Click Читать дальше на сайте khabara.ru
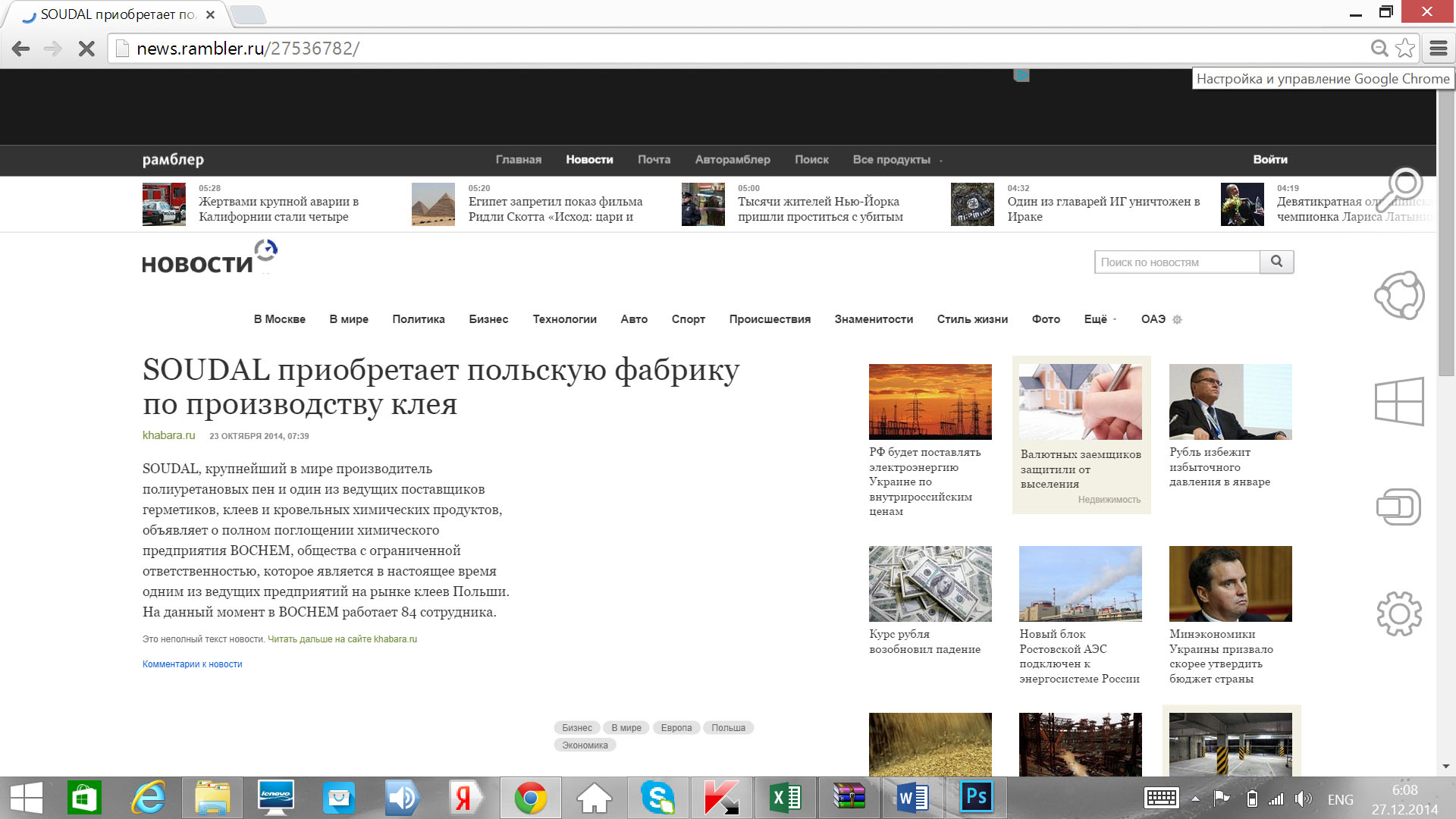 click(x=342, y=639)
